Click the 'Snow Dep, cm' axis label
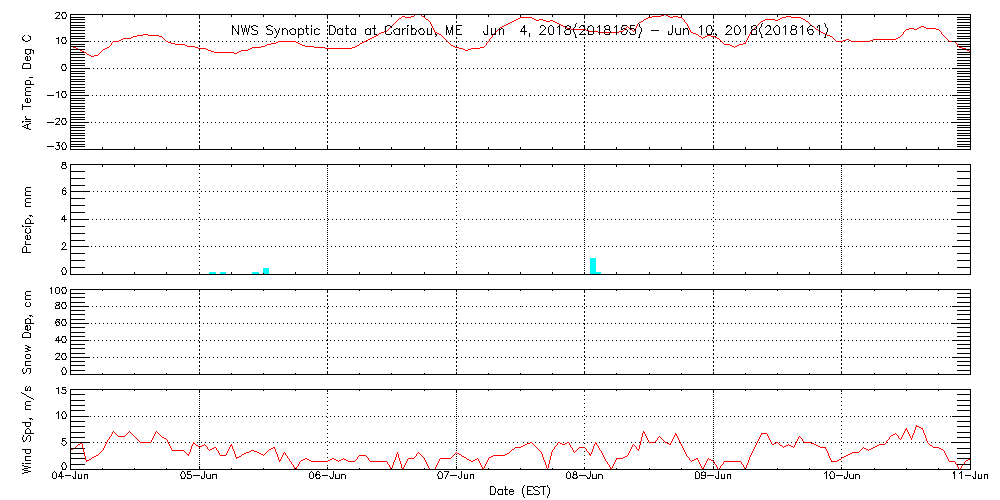 [28, 331]
